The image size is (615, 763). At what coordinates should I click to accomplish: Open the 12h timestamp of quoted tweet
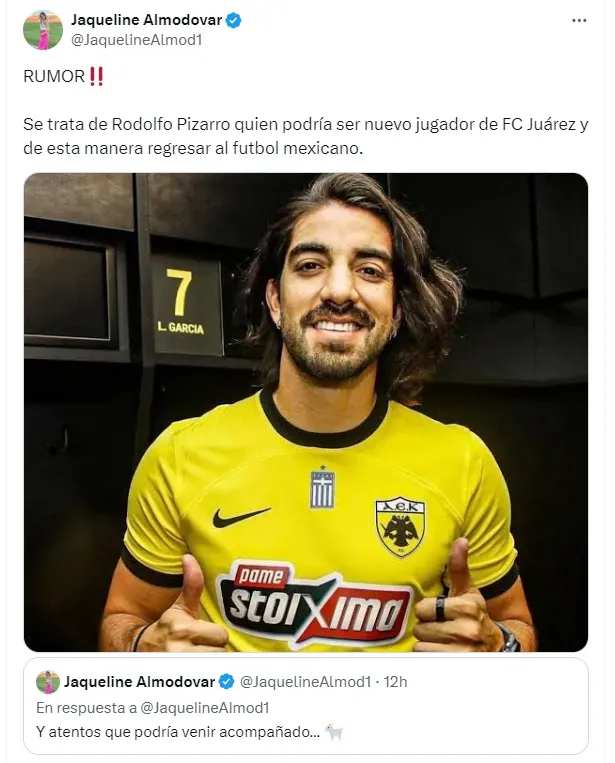click(395, 682)
